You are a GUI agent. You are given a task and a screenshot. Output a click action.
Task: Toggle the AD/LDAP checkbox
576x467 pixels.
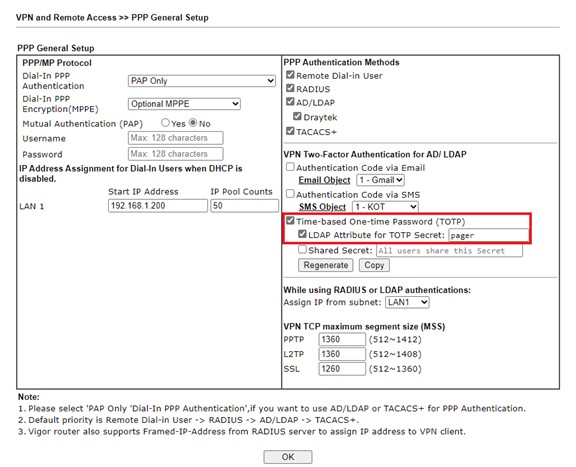click(290, 102)
